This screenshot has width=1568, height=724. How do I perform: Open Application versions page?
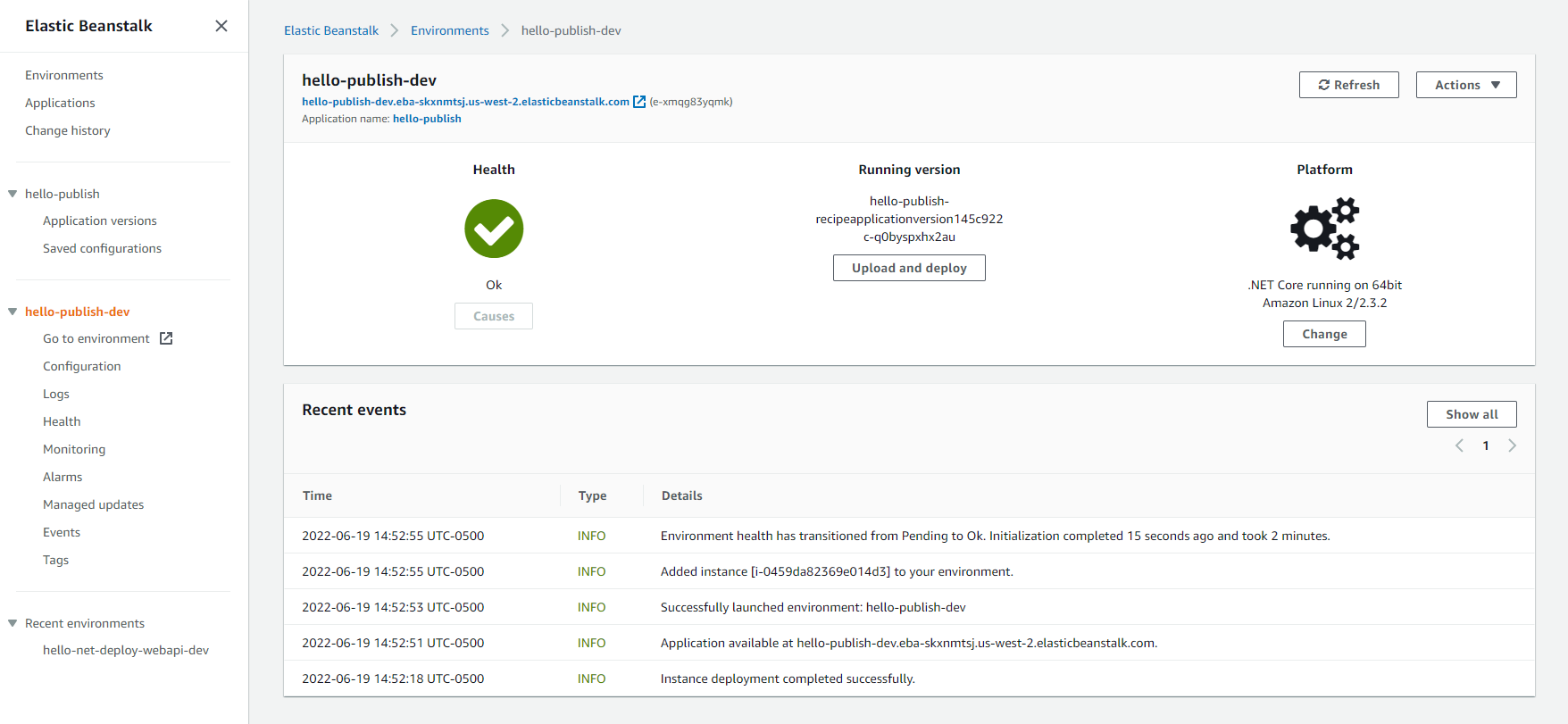click(100, 221)
